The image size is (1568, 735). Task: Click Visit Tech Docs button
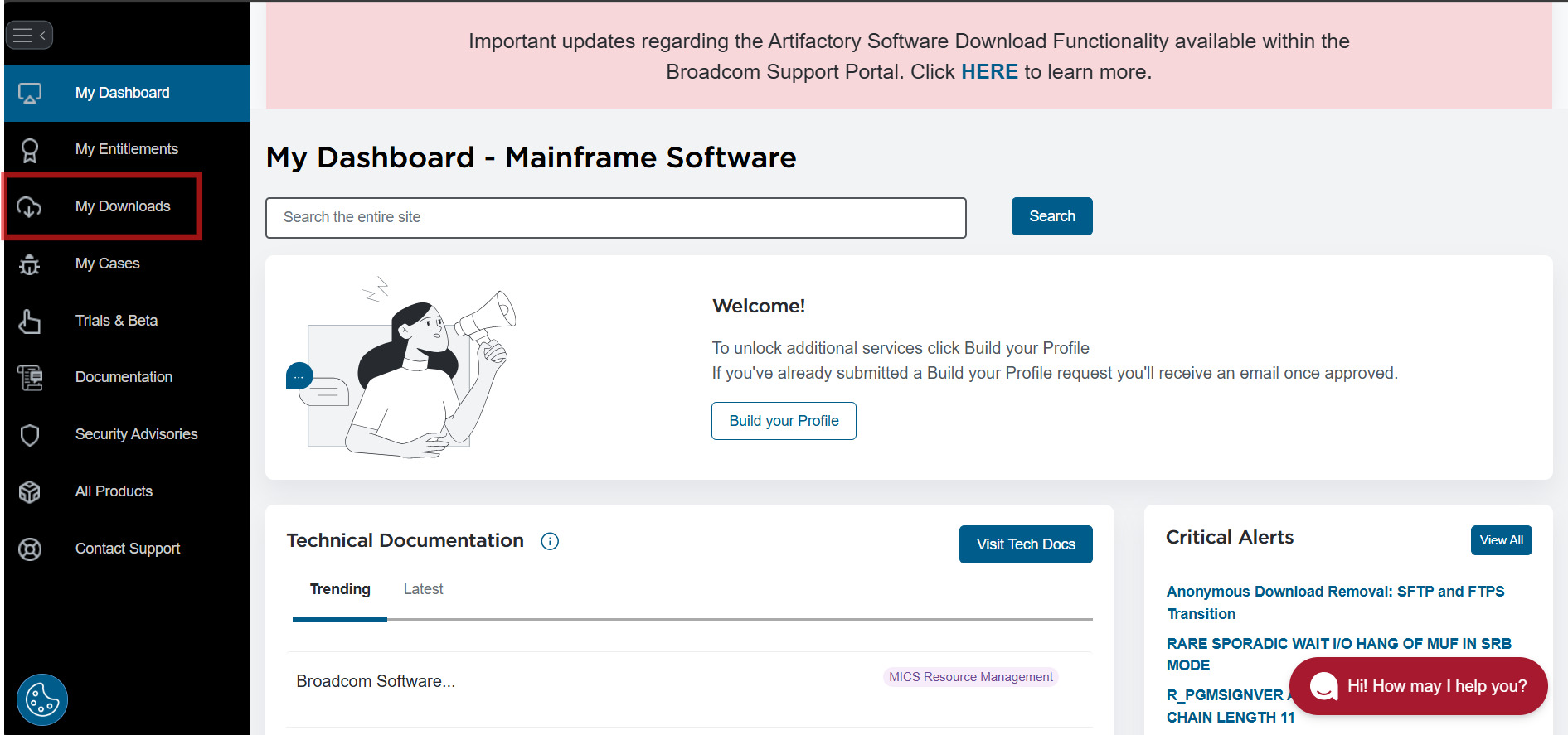[x=1026, y=544]
